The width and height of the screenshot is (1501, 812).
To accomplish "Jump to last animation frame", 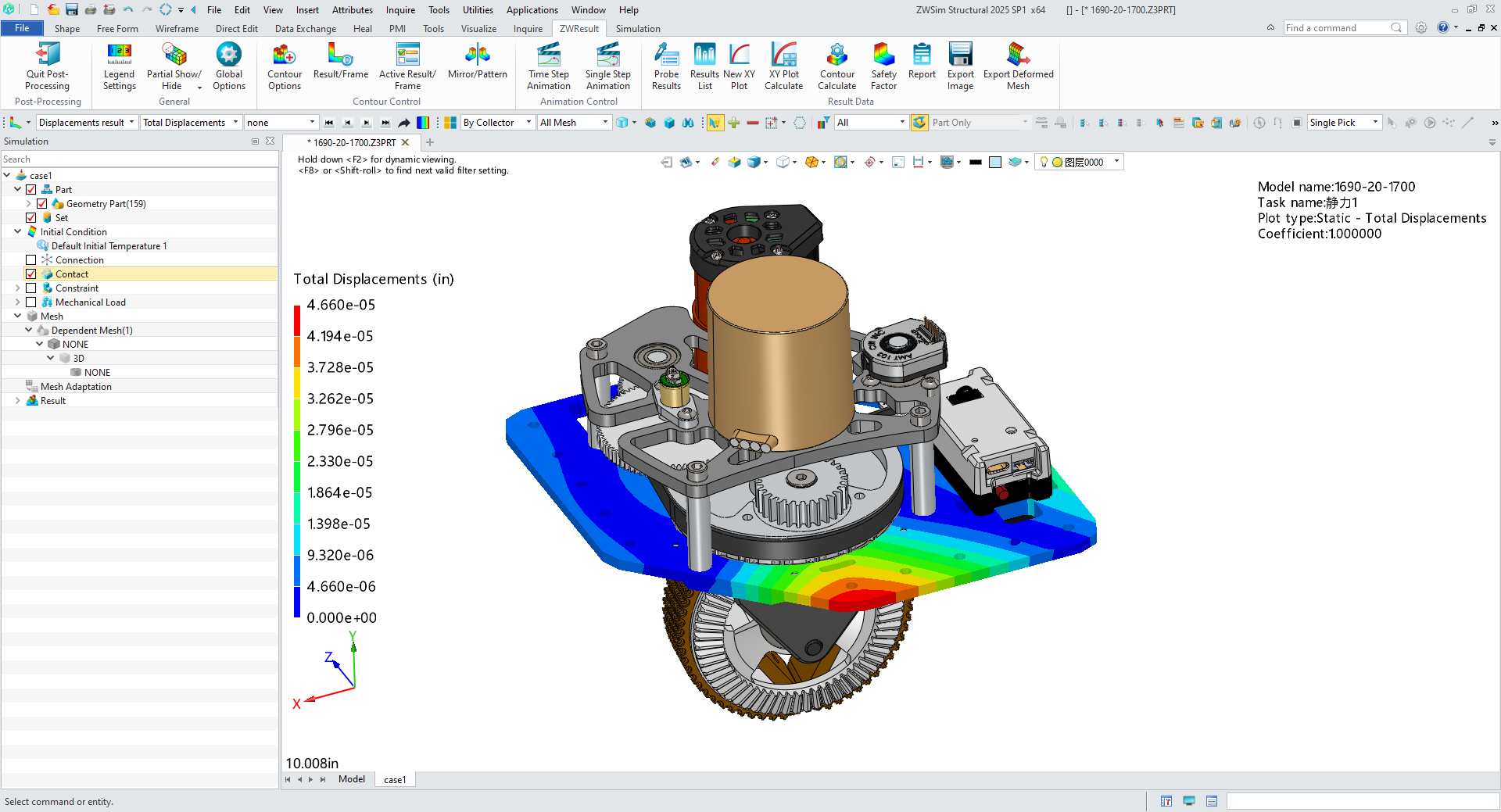I will [385, 123].
